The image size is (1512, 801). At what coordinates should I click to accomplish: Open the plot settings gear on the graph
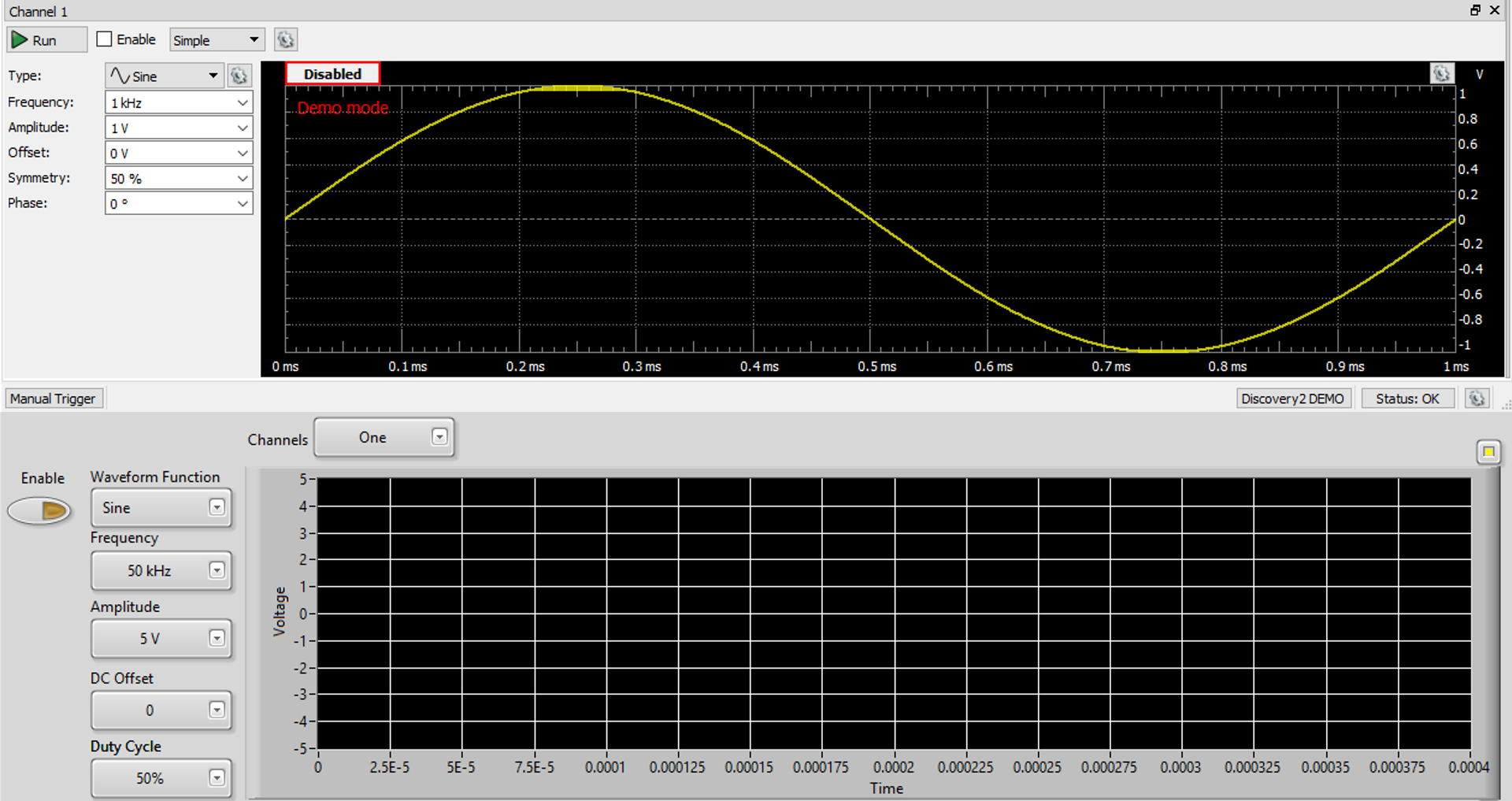tap(1442, 73)
